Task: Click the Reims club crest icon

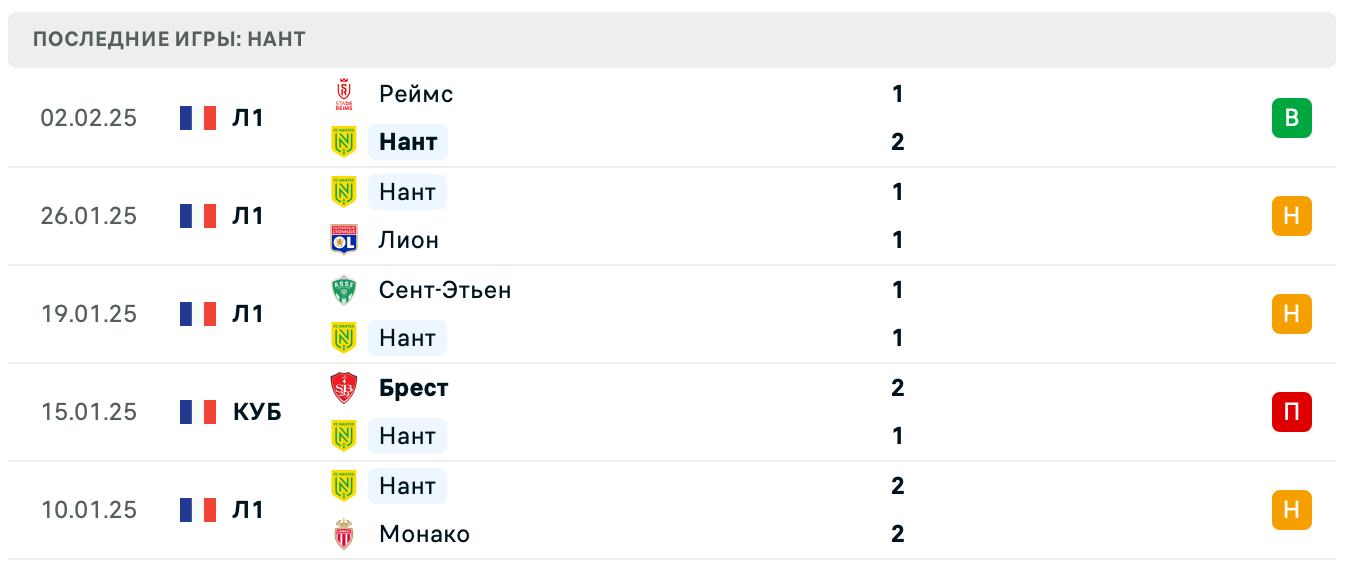Action: (x=344, y=94)
